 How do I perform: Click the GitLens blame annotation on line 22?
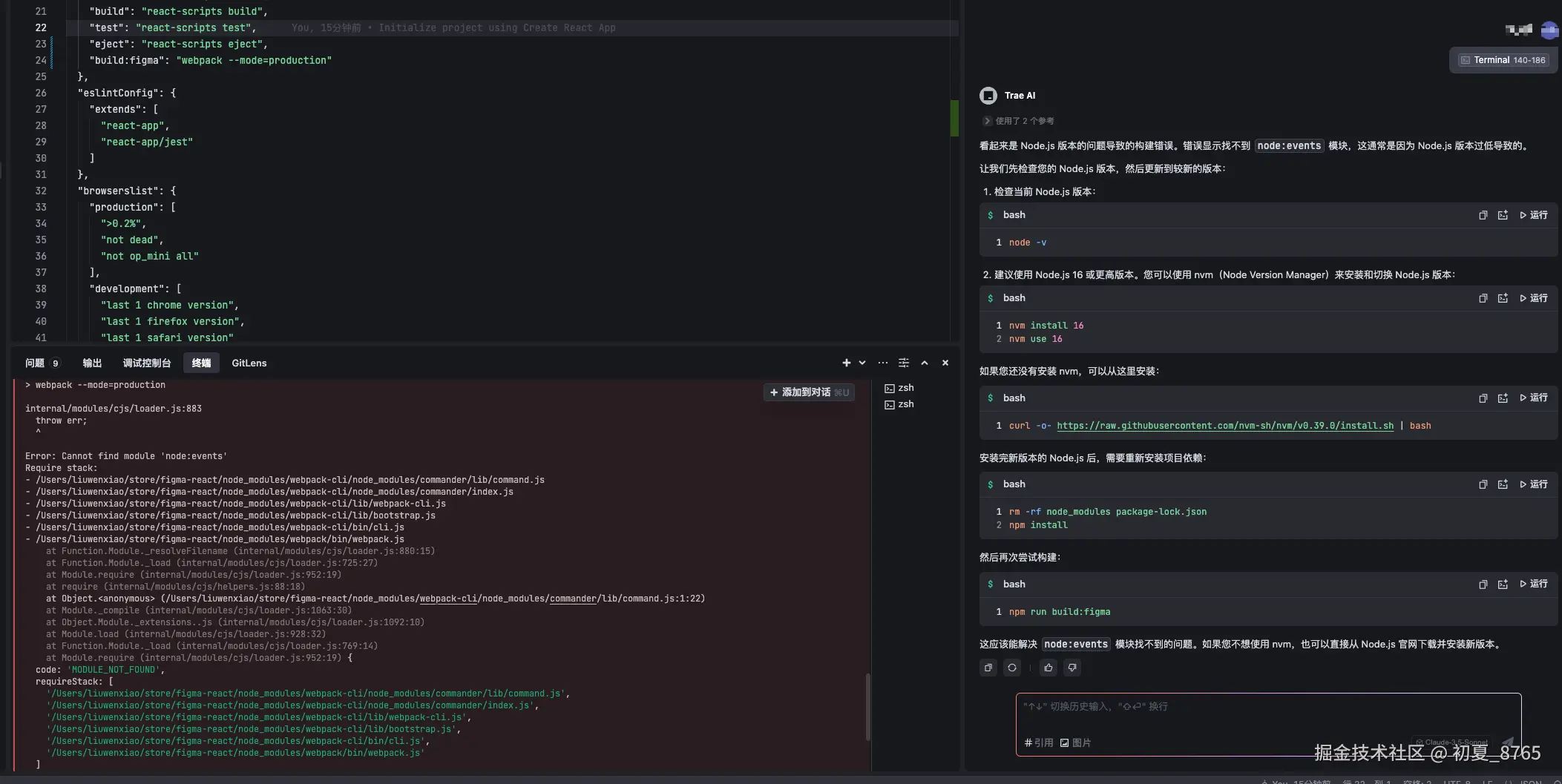453,28
